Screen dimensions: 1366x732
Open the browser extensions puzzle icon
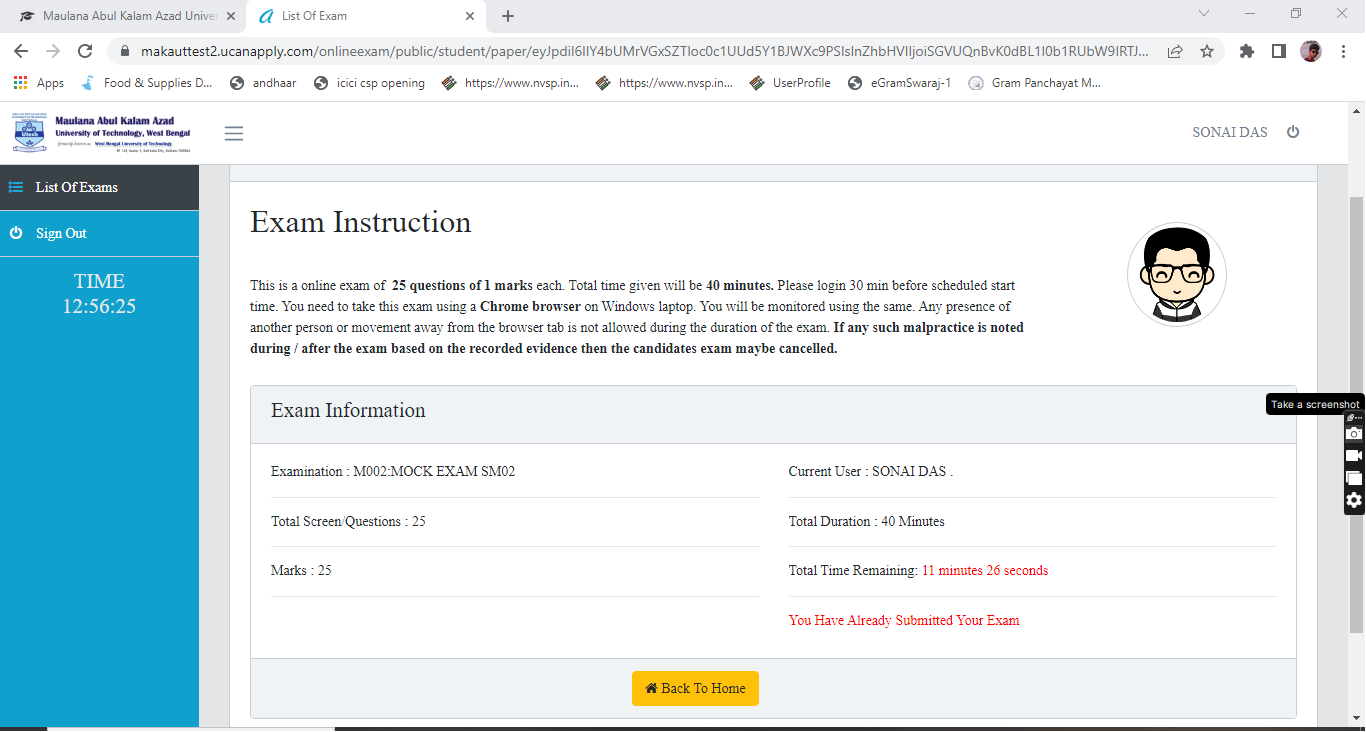tap(1246, 51)
